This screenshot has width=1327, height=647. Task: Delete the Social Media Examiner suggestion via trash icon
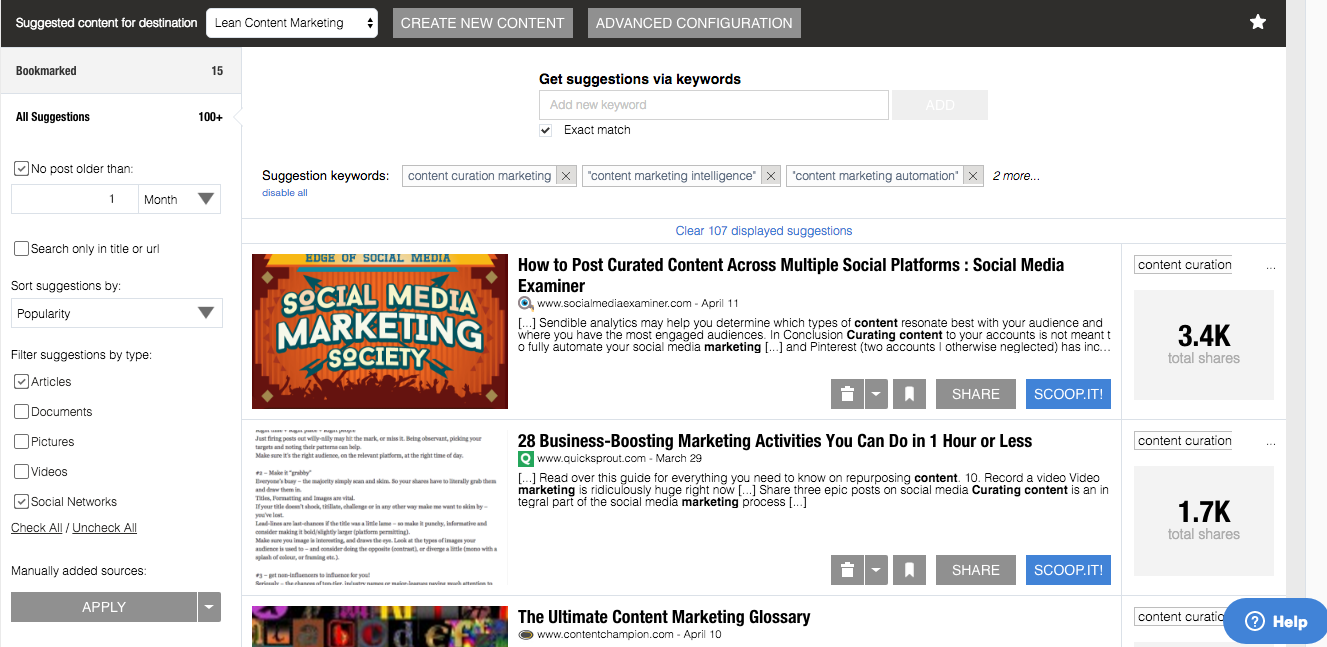coord(847,394)
